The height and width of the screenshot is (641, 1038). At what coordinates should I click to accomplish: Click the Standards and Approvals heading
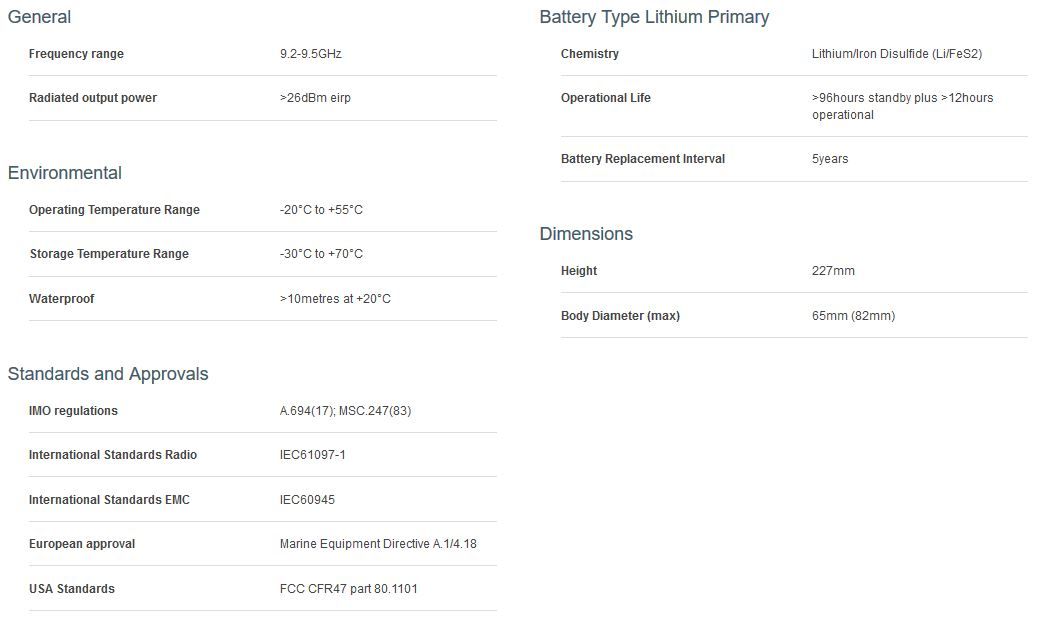[108, 374]
